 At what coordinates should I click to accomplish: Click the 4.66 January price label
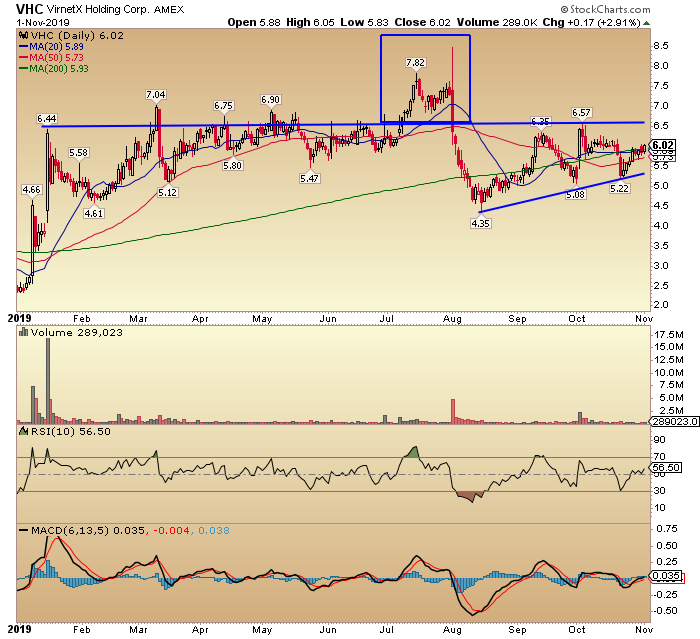pos(31,190)
